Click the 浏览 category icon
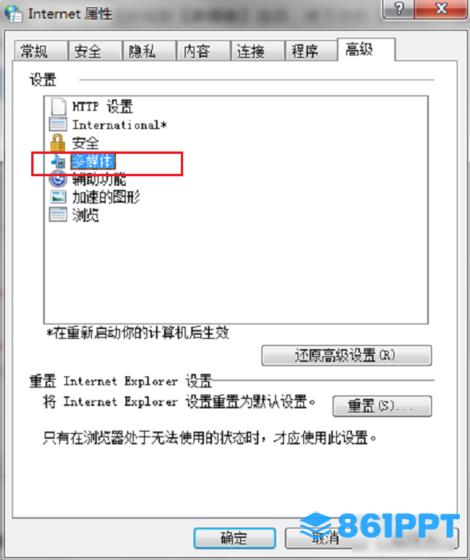 coord(58,215)
